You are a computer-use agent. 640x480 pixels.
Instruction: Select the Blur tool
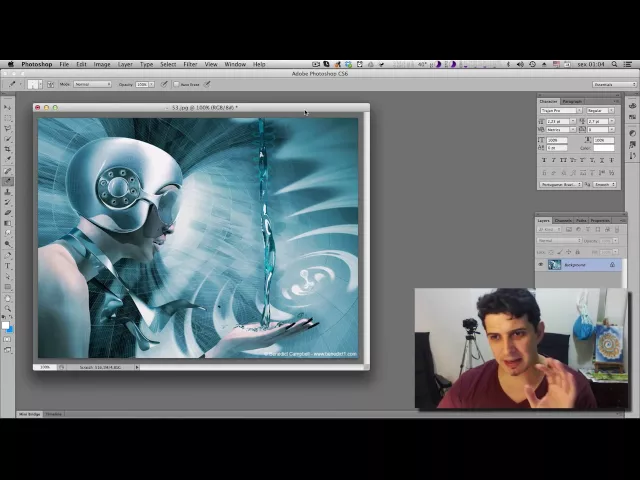tap(7, 233)
